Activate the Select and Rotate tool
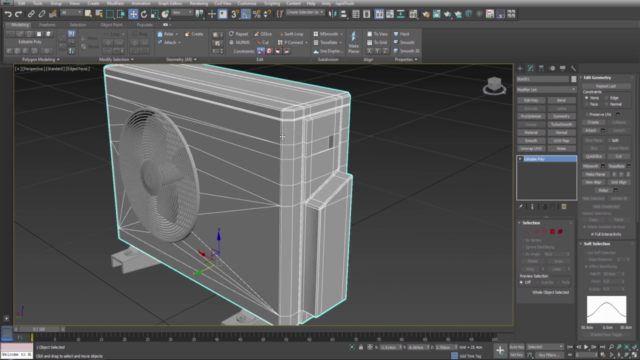The width and height of the screenshot is (640, 360). 144,14
